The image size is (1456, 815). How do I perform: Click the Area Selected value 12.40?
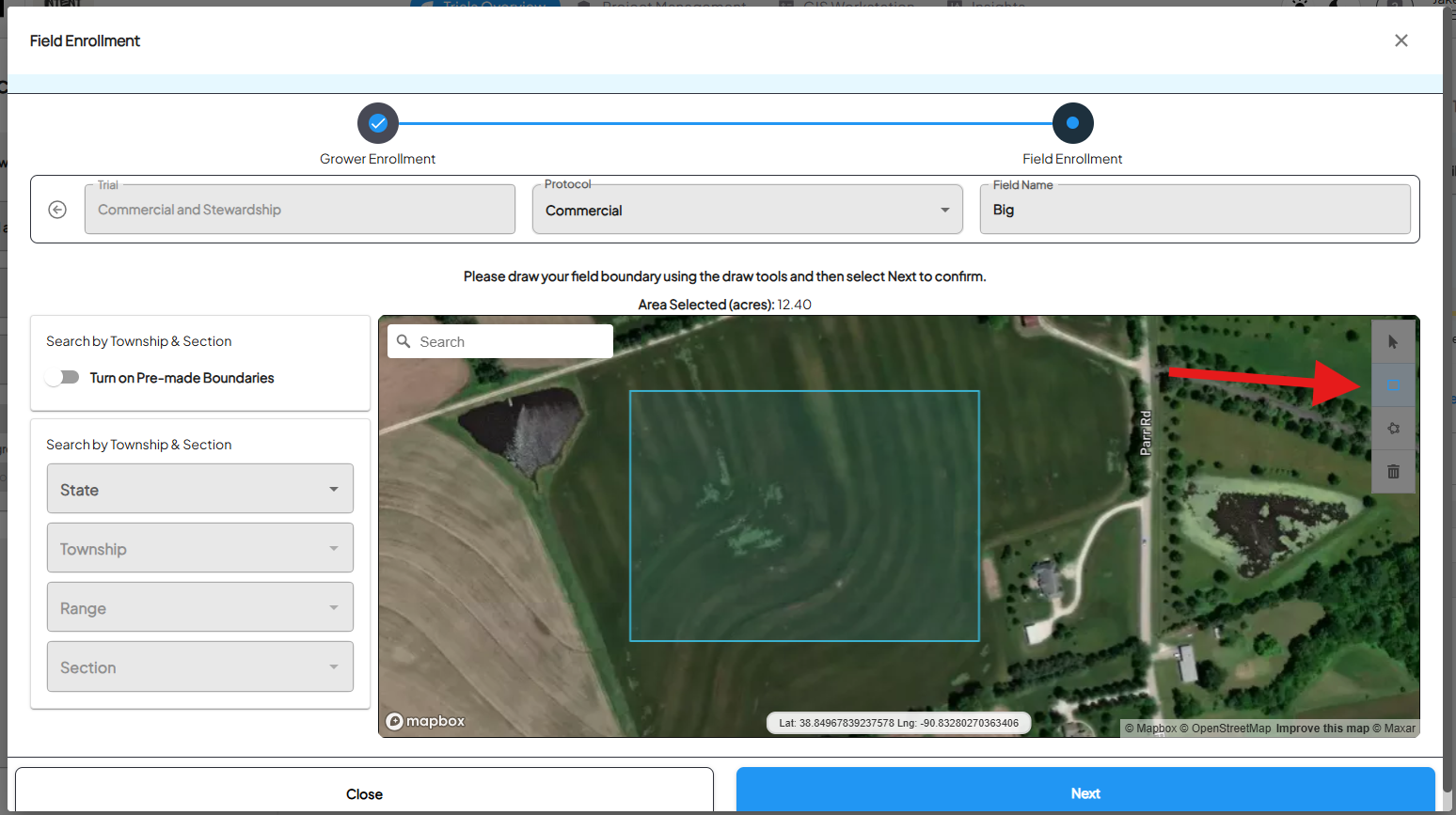[x=794, y=305]
